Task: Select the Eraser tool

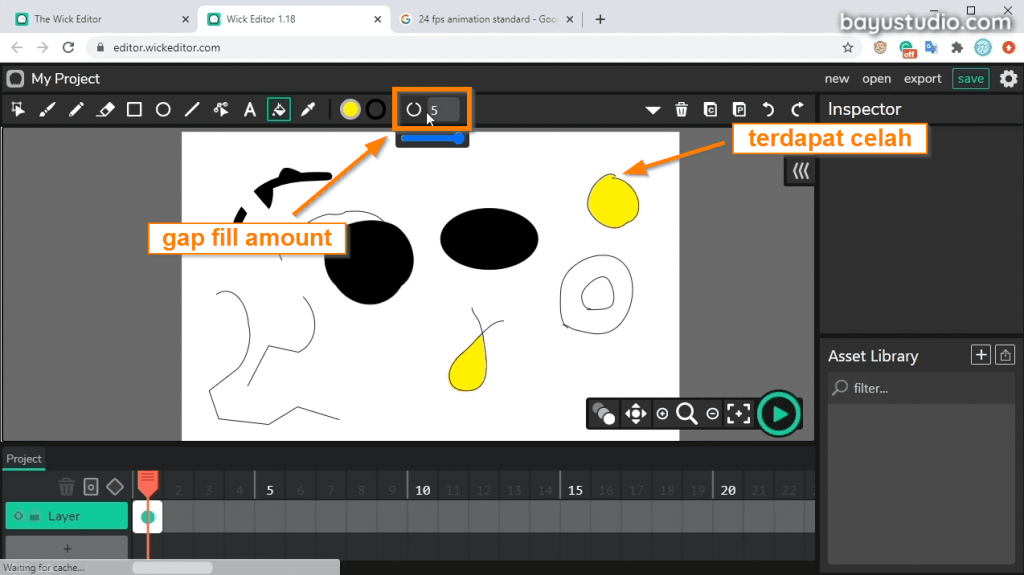Action: [105, 109]
